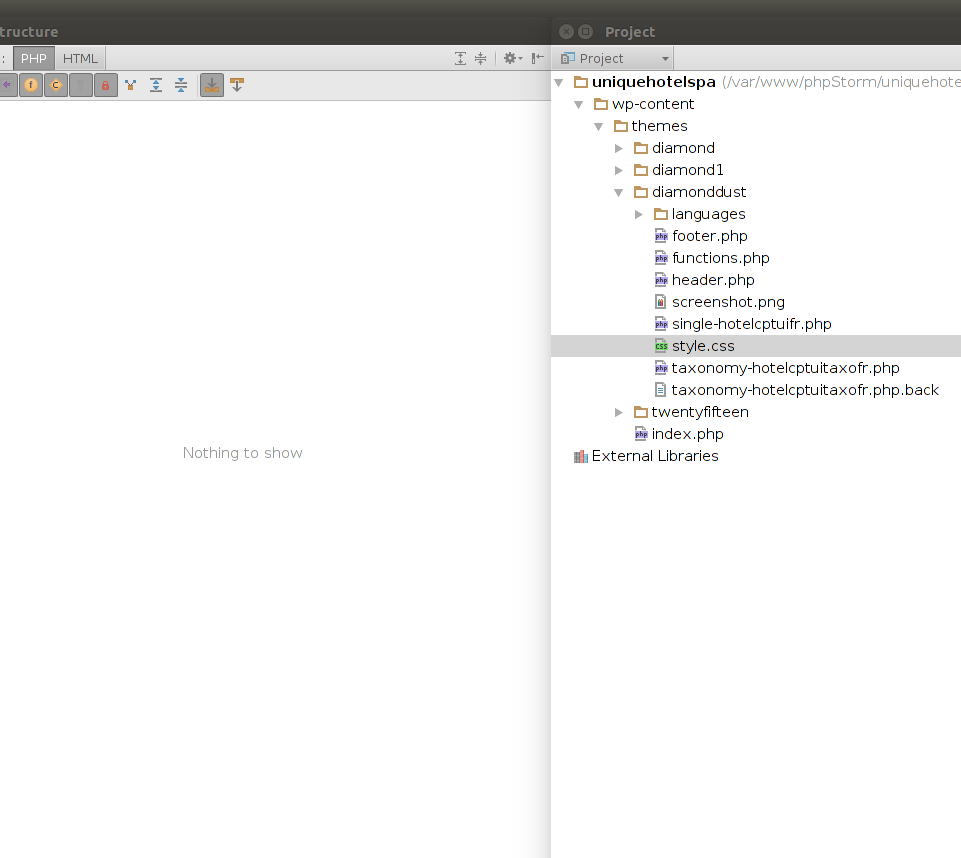961x858 pixels.
Task: Select the uniquehotelspa project root folder icon
Action: click(581, 82)
